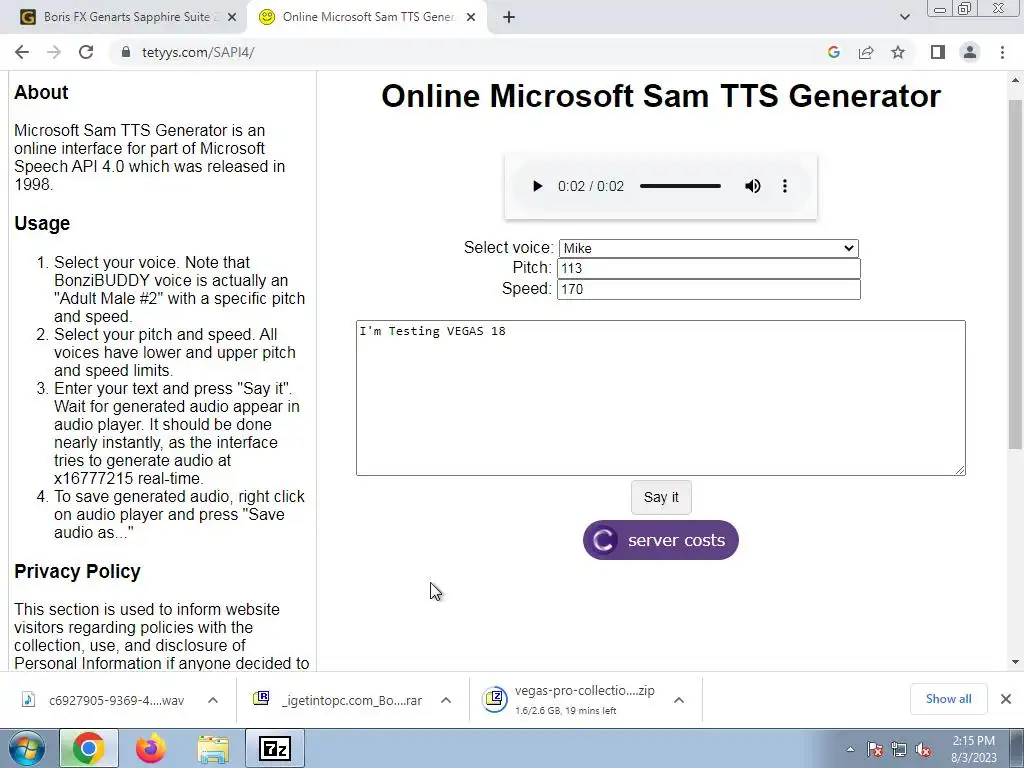Click the text area resize handle corner
The width and height of the screenshot is (1024, 768).
click(960, 470)
